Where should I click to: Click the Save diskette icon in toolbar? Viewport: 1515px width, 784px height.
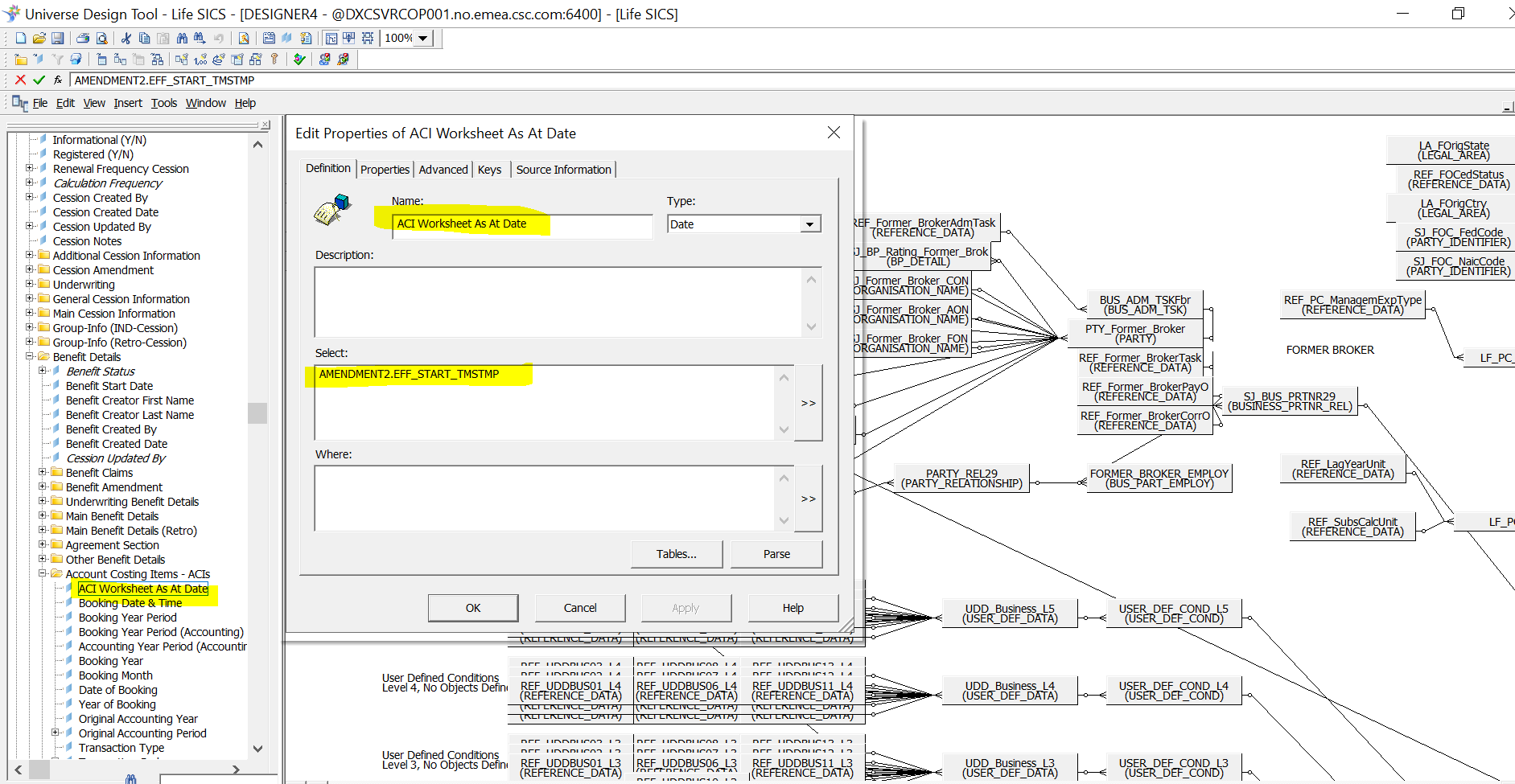pos(57,38)
